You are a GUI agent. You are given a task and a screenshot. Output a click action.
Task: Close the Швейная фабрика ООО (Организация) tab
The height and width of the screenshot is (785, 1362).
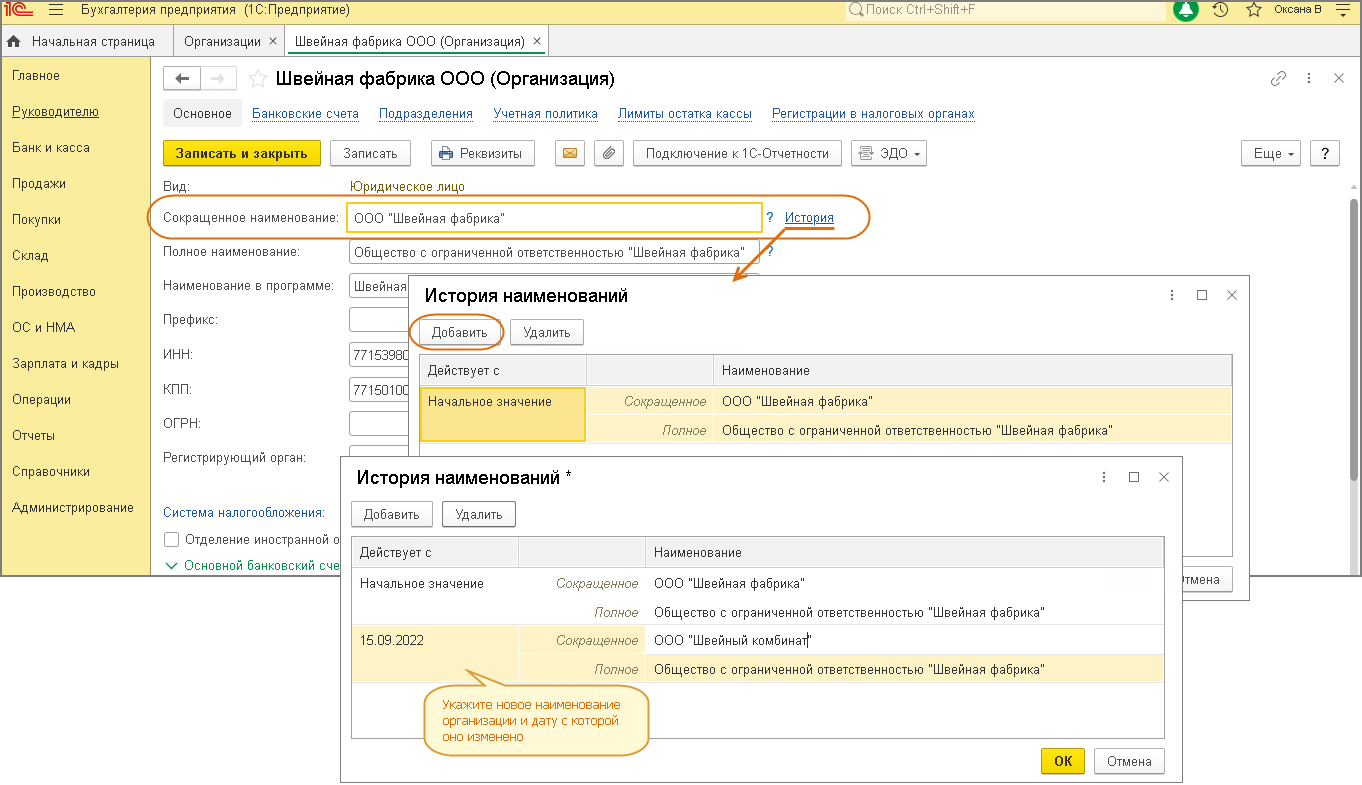point(537,42)
